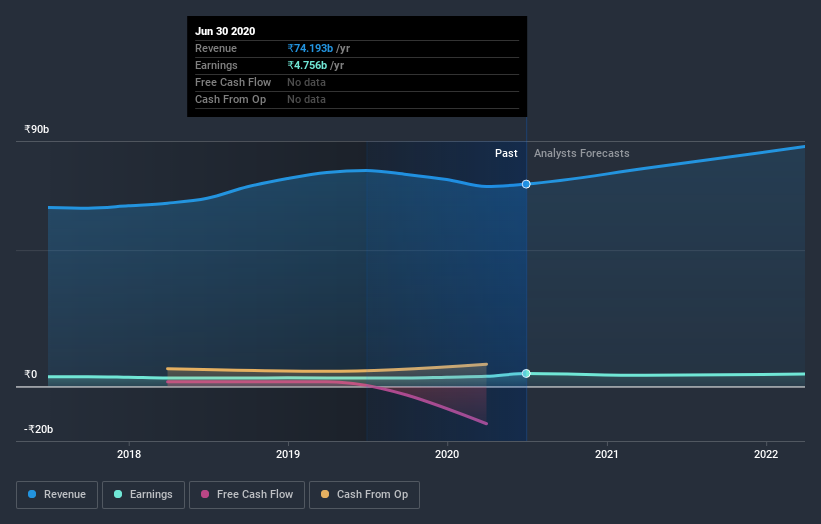
Task: Click the Past section label
Action: [x=506, y=153]
